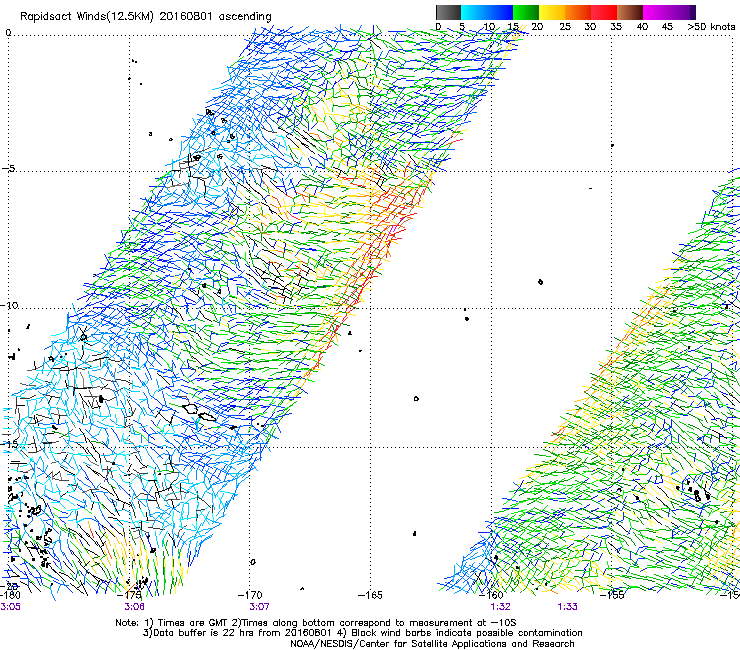The image size is (740, 650).
Task: Click the '25' legend scale label
Action: [x=565, y=27]
